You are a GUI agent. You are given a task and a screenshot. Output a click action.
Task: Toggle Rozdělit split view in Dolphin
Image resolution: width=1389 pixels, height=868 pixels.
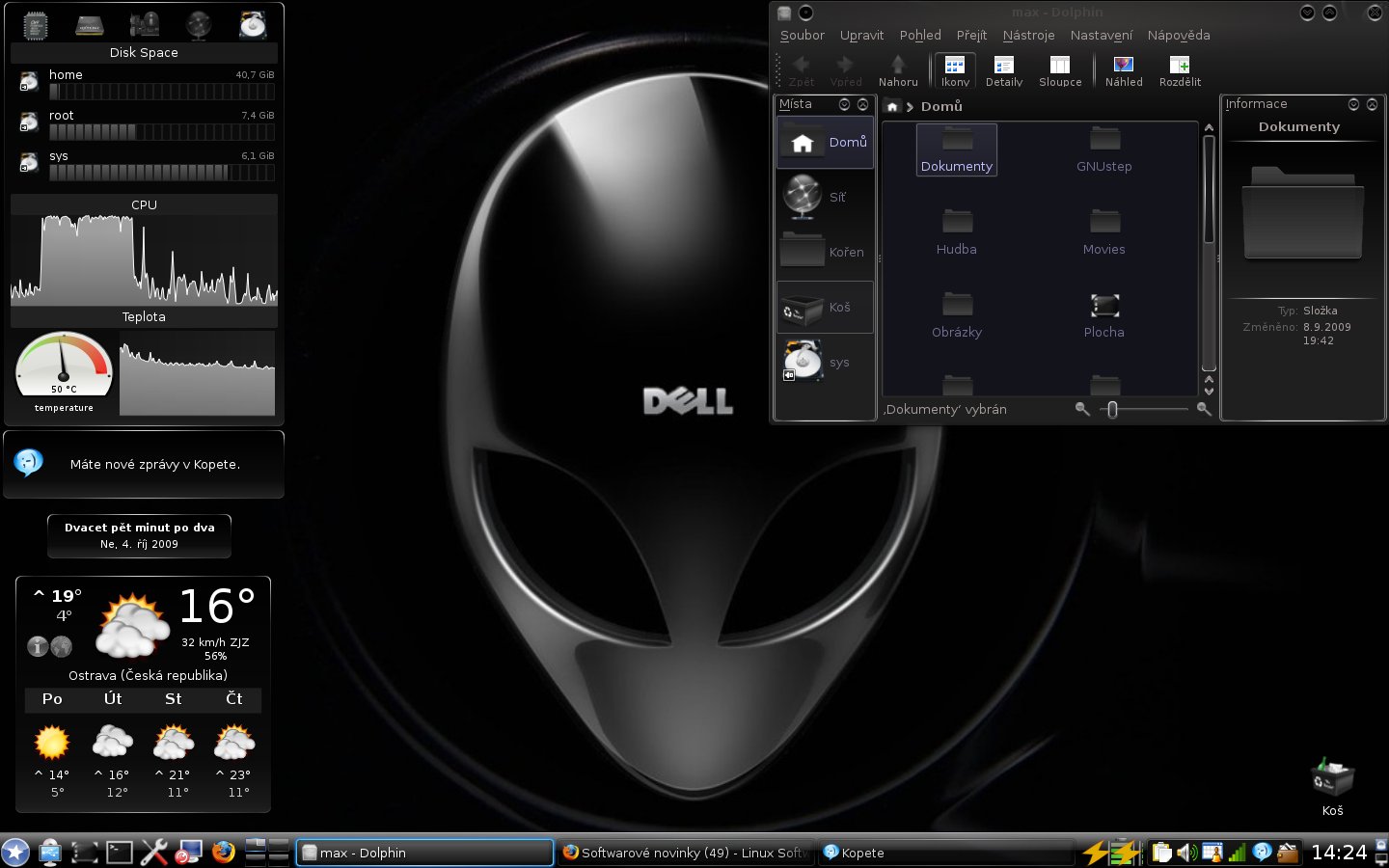(1180, 70)
